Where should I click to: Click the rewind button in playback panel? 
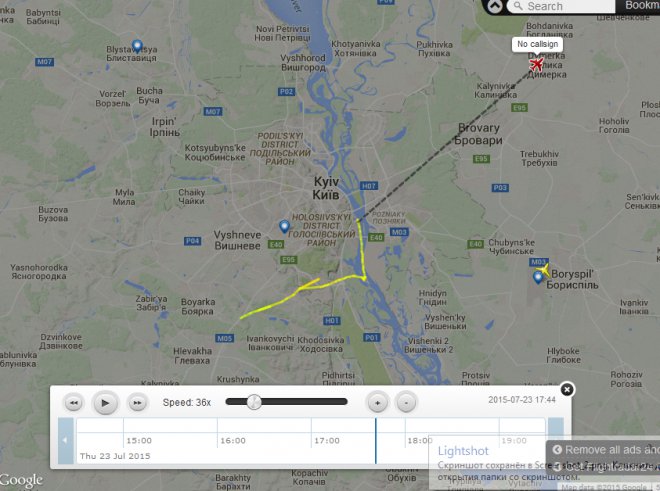[74, 403]
